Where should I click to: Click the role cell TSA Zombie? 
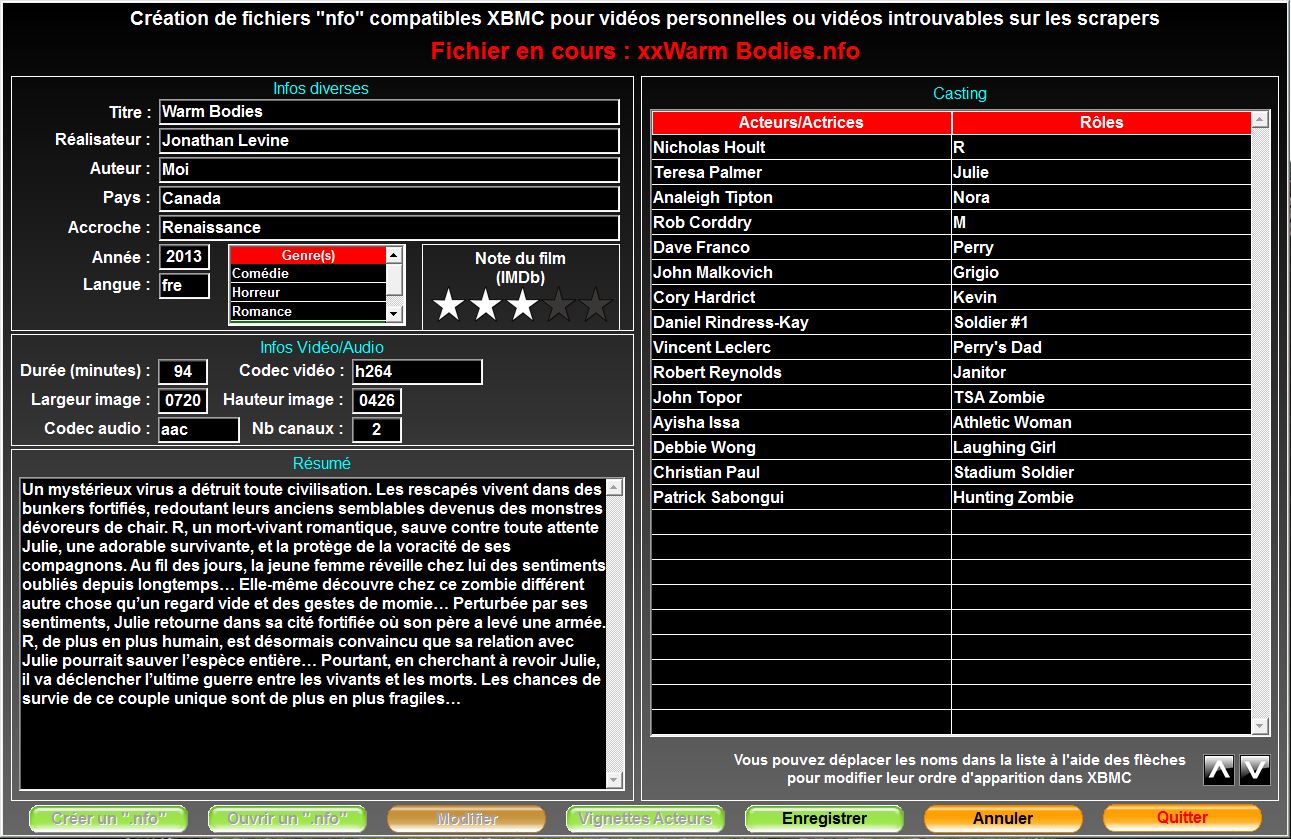click(x=1102, y=397)
